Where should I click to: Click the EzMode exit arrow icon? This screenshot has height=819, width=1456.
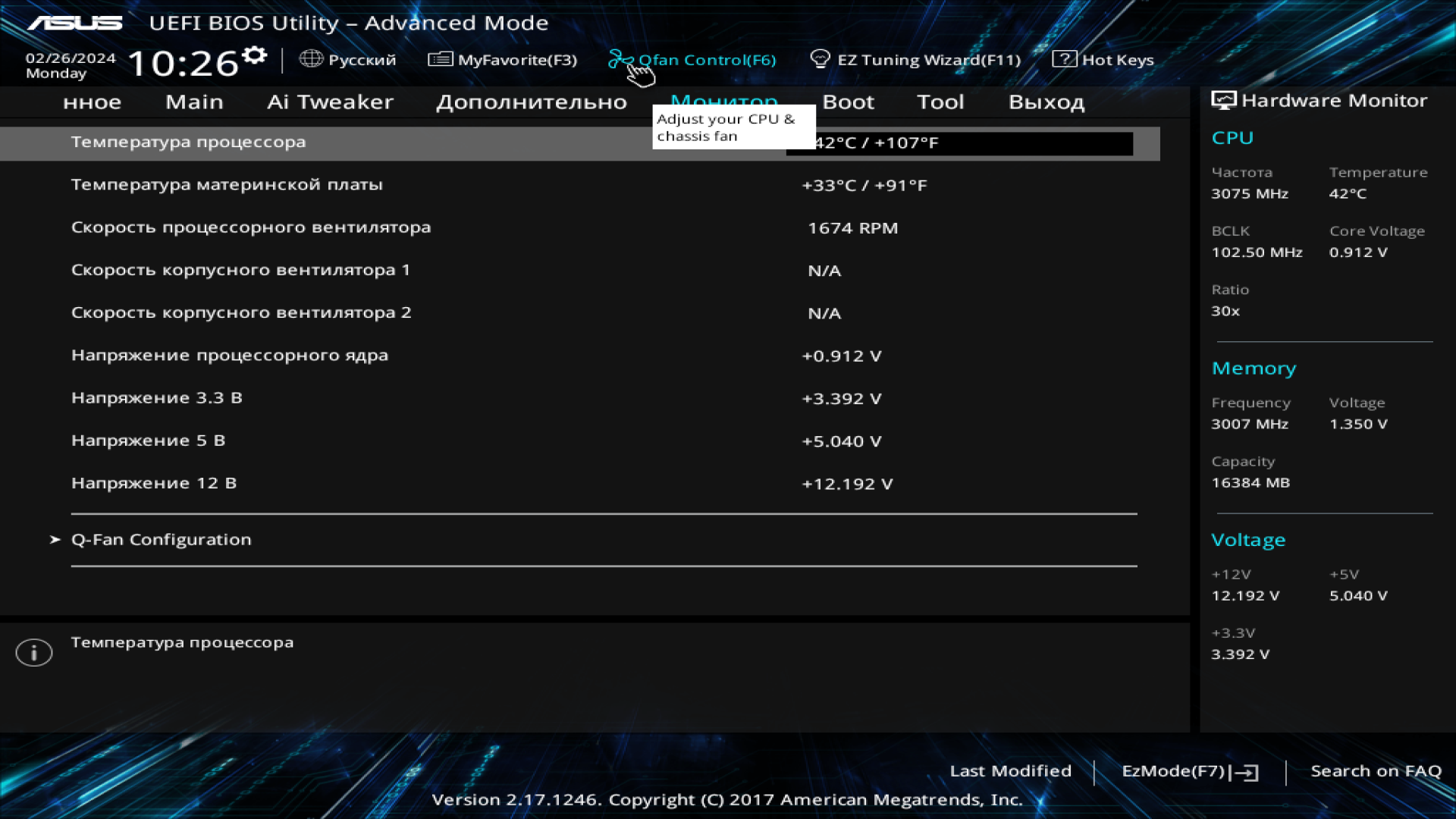1245,772
